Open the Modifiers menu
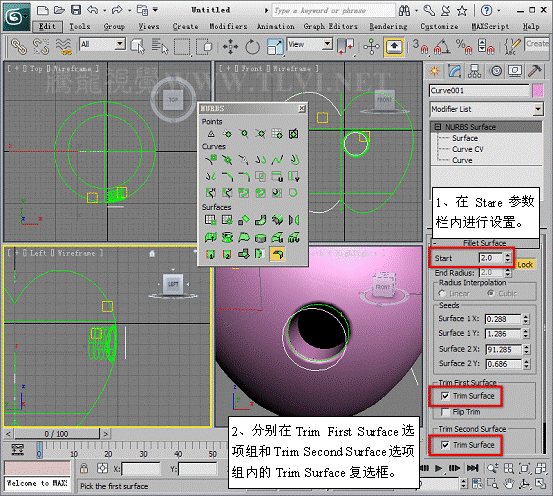The image size is (553, 496). point(228,26)
